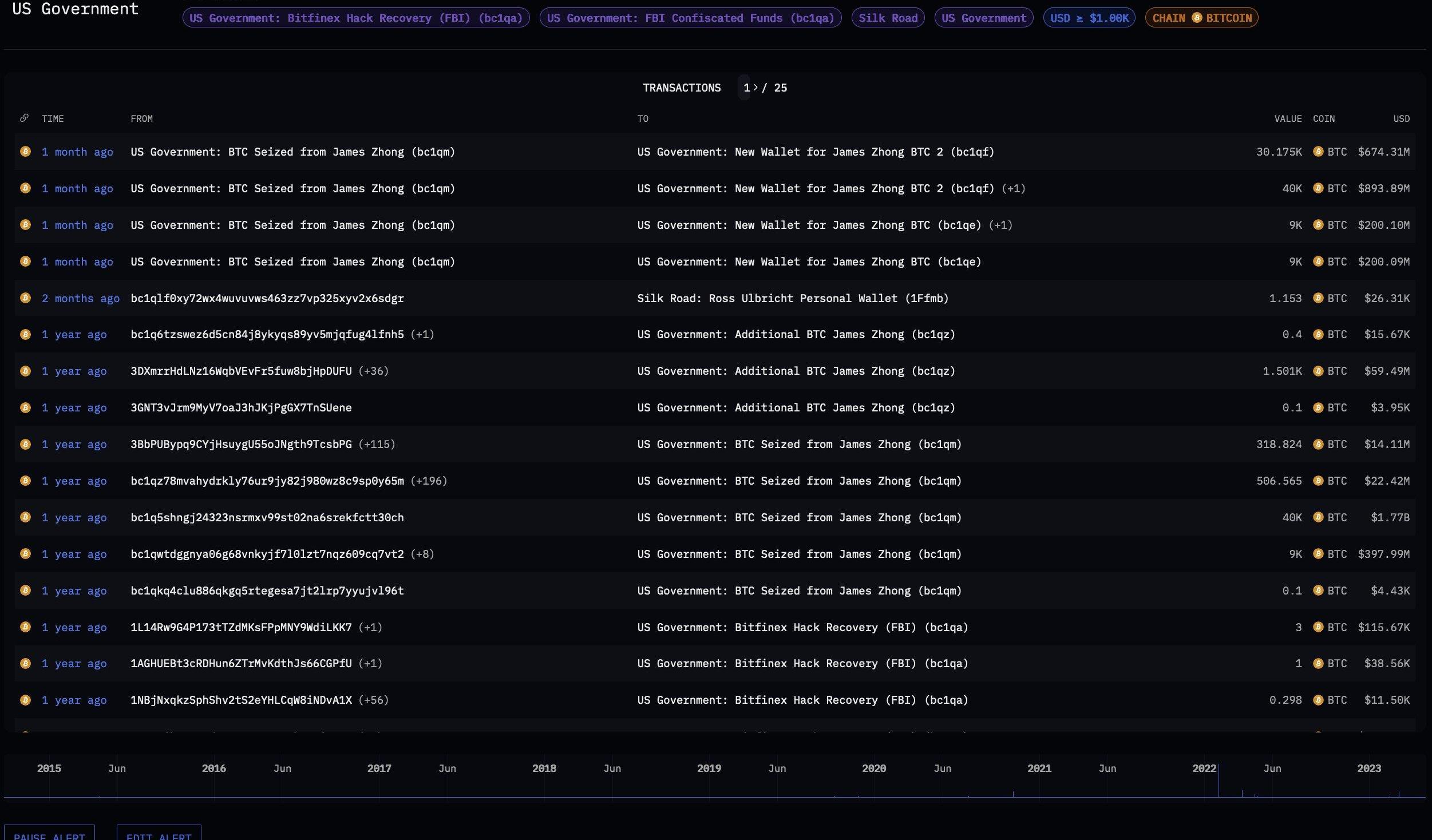The height and width of the screenshot is (840, 1432).
Task: Click Bitcoin row icon for $1.77B transaction
Action: pos(25,517)
